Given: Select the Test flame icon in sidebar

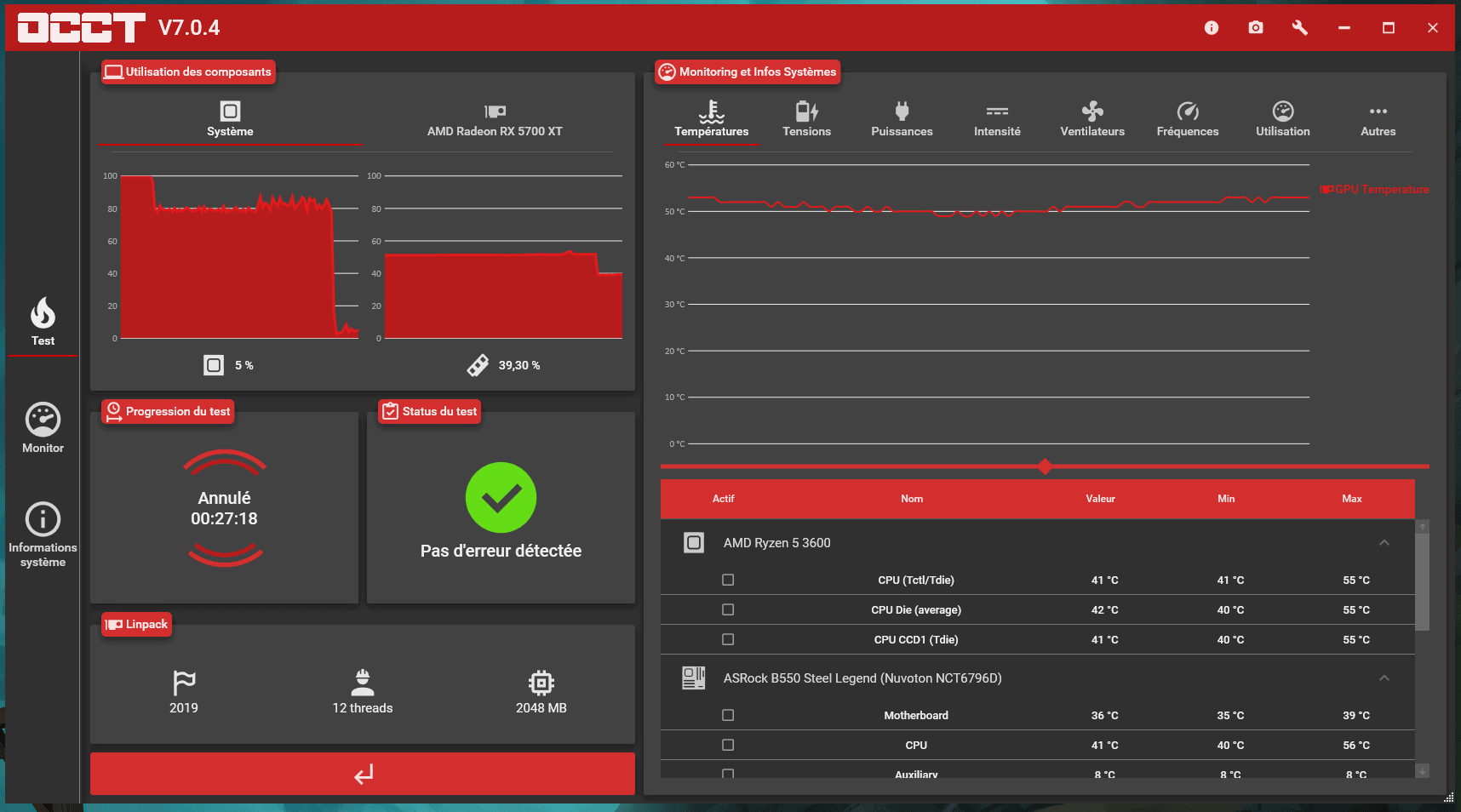Looking at the screenshot, I should pyautogui.click(x=43, y=313).
